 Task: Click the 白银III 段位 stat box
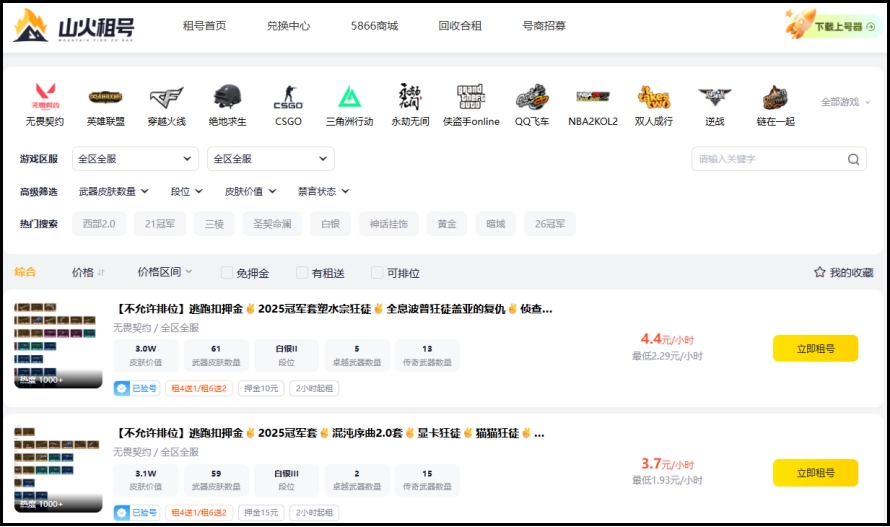tap(286, 479)
